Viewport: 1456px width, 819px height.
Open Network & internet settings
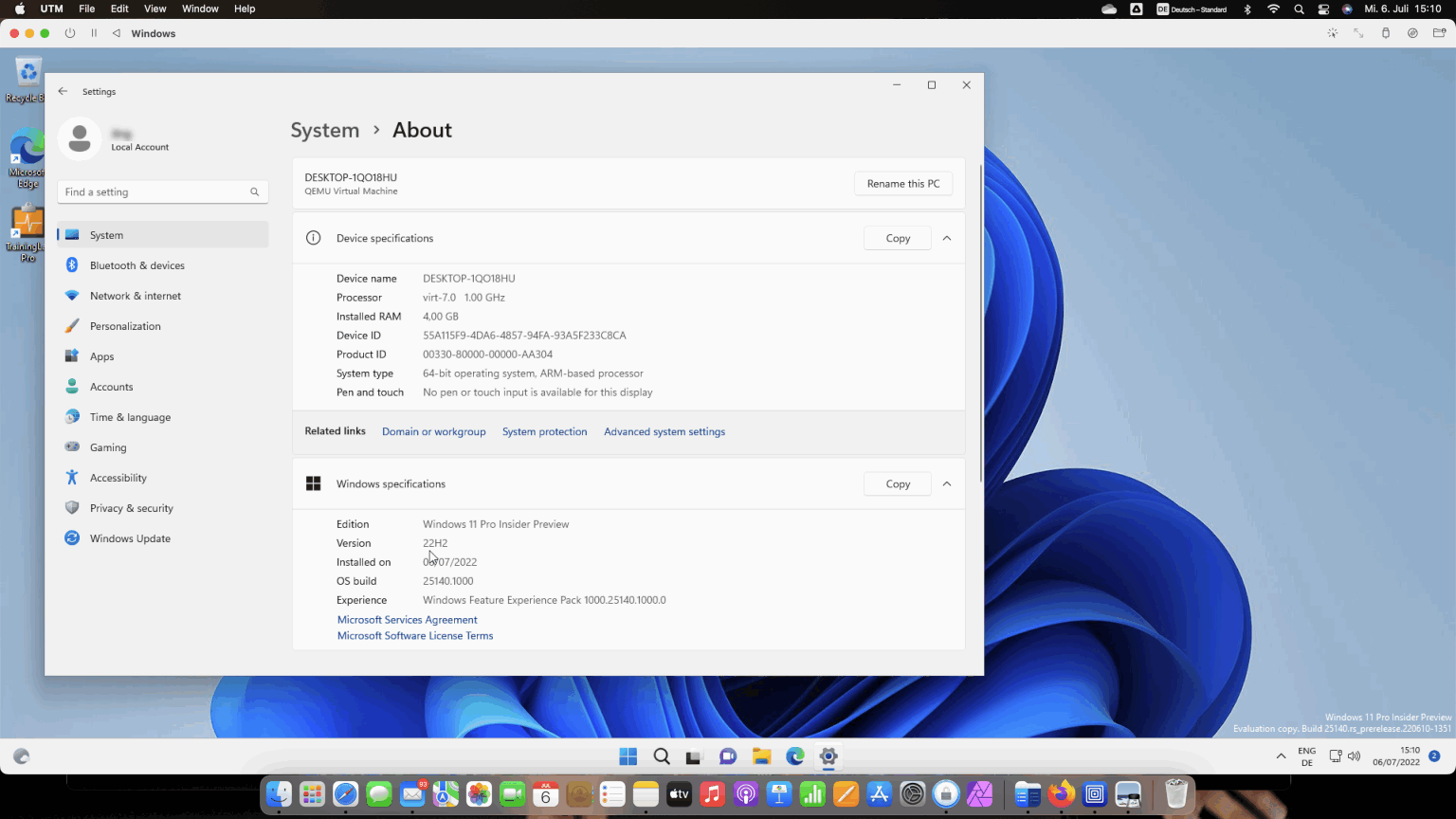[x=163, y=296]
